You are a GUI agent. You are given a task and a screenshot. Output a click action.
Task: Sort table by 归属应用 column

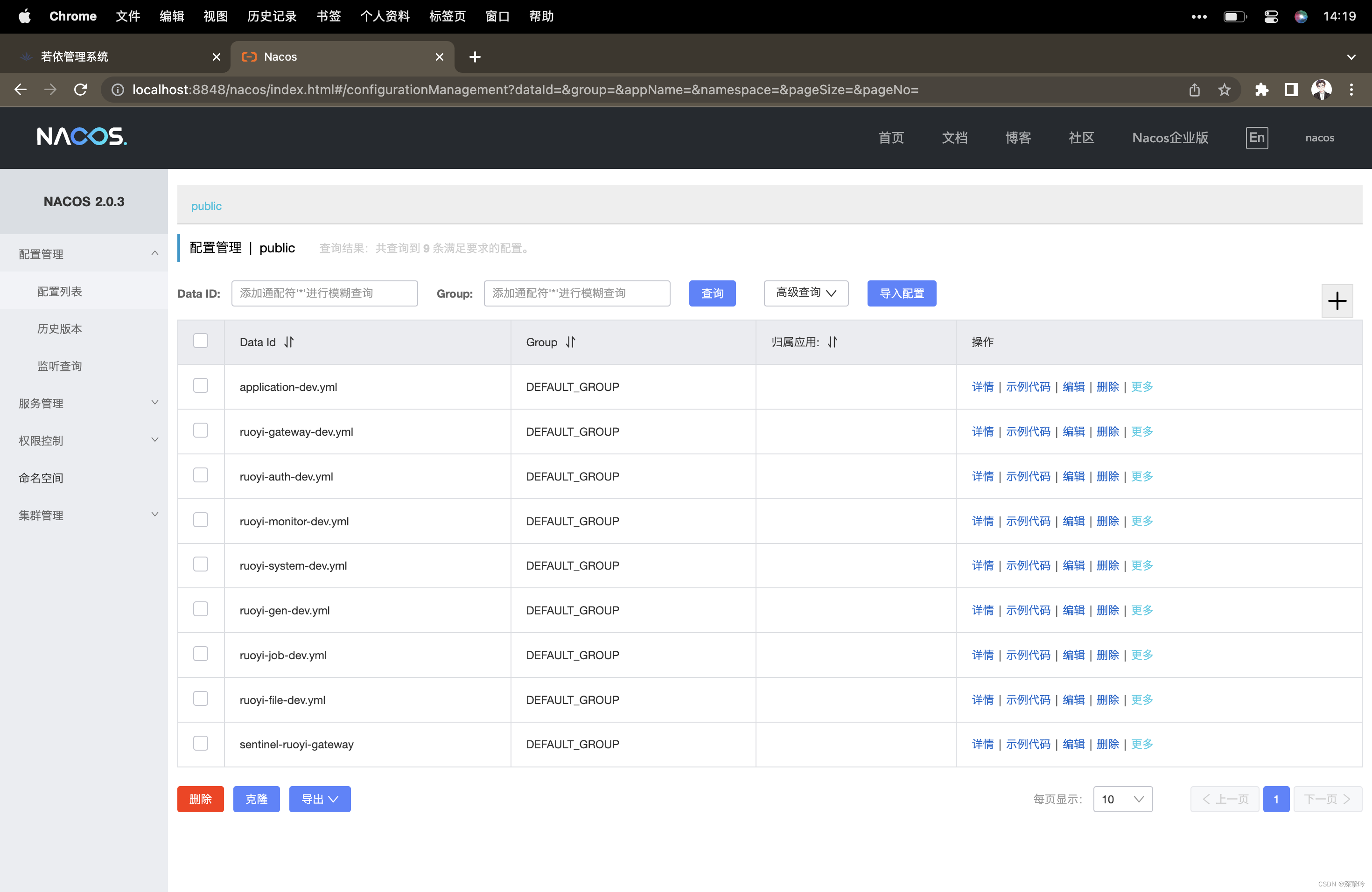[x=833, y=341]
